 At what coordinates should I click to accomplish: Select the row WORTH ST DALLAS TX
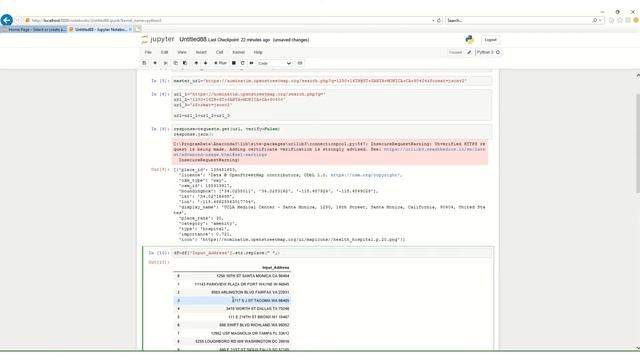(x=232, y=309)
